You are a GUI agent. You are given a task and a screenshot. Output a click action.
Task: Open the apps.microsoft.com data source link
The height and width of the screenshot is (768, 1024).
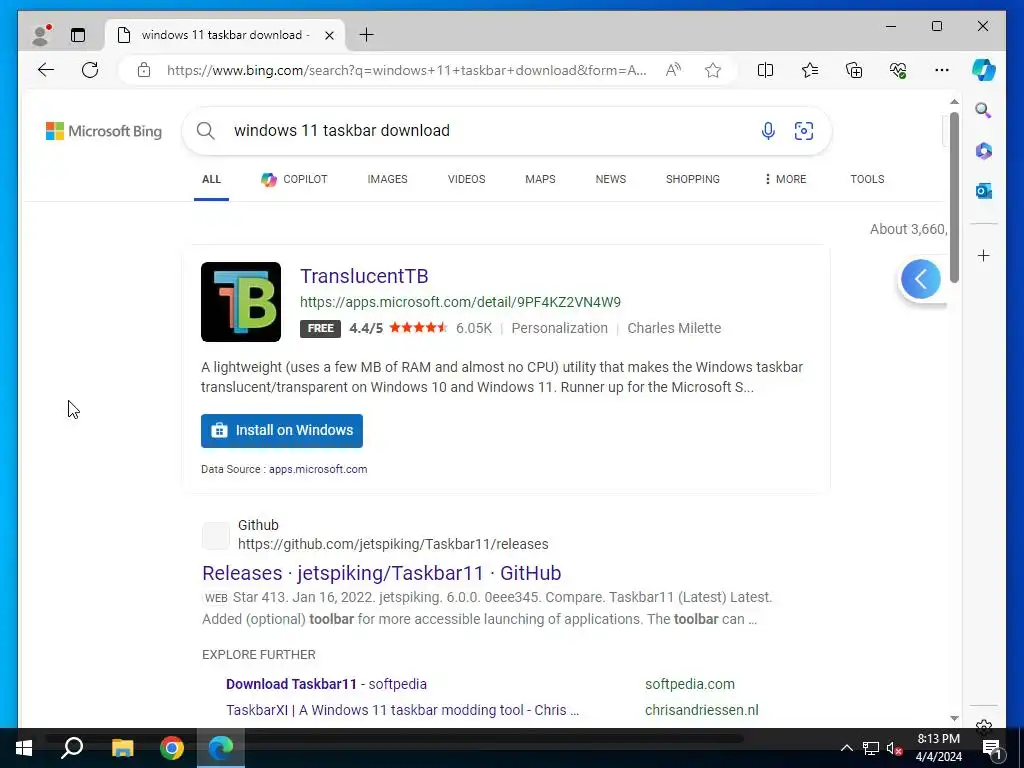click(318, 470)
